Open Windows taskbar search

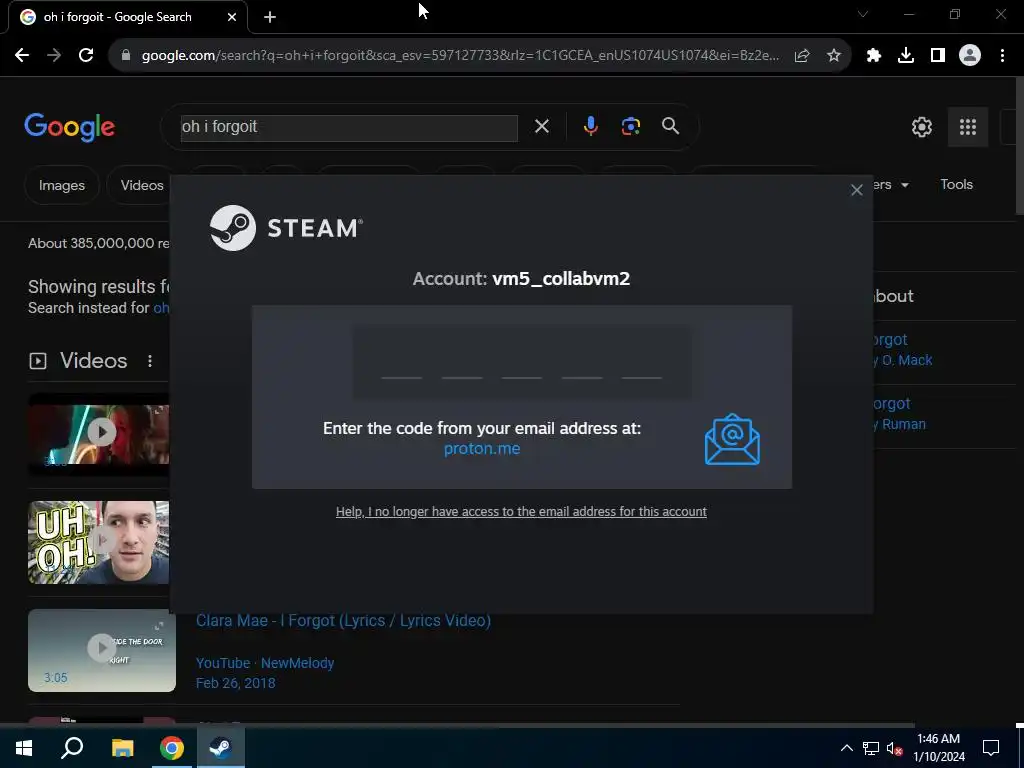72,748
